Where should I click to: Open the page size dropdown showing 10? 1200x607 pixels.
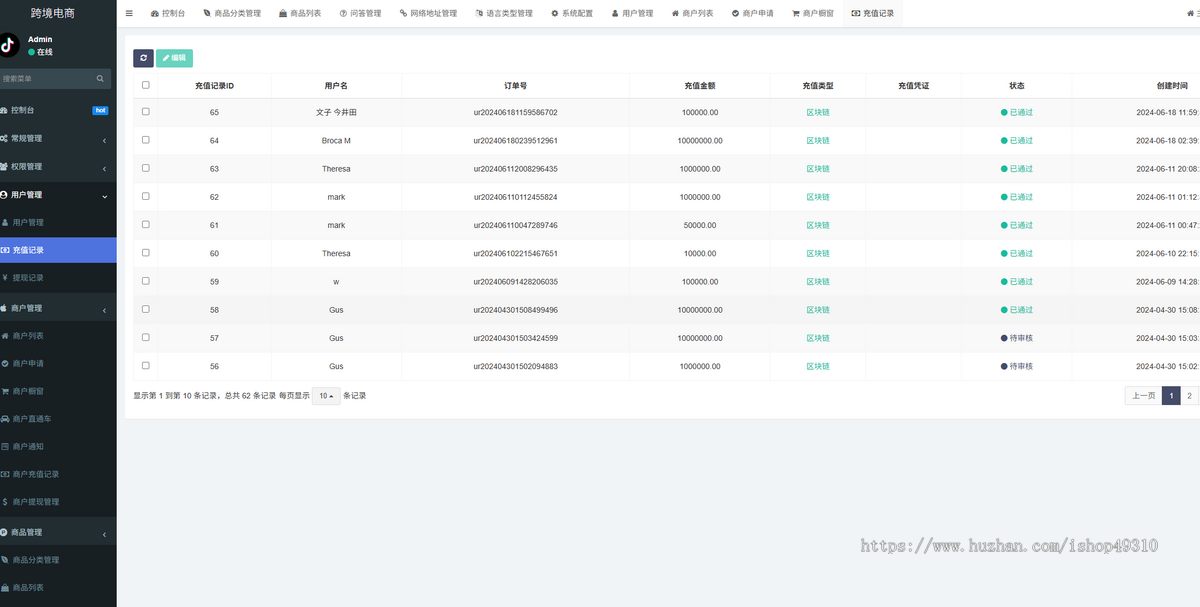326,396
